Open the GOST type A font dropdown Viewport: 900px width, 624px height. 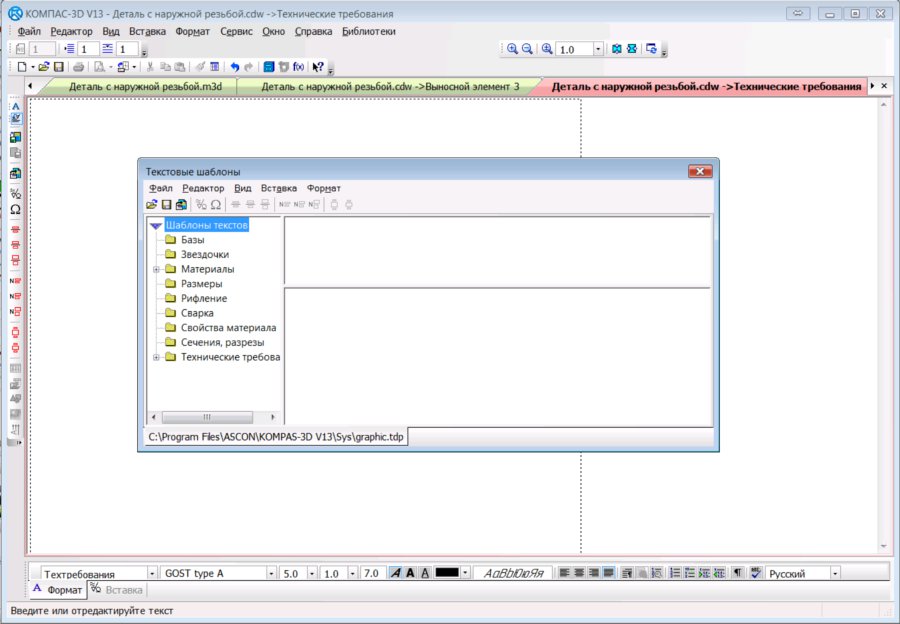pos(271,573)
